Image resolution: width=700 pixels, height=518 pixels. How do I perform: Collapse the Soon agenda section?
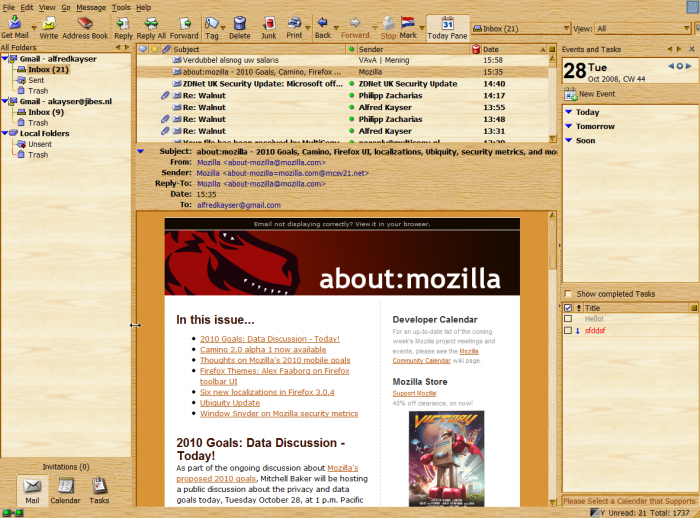569,141
